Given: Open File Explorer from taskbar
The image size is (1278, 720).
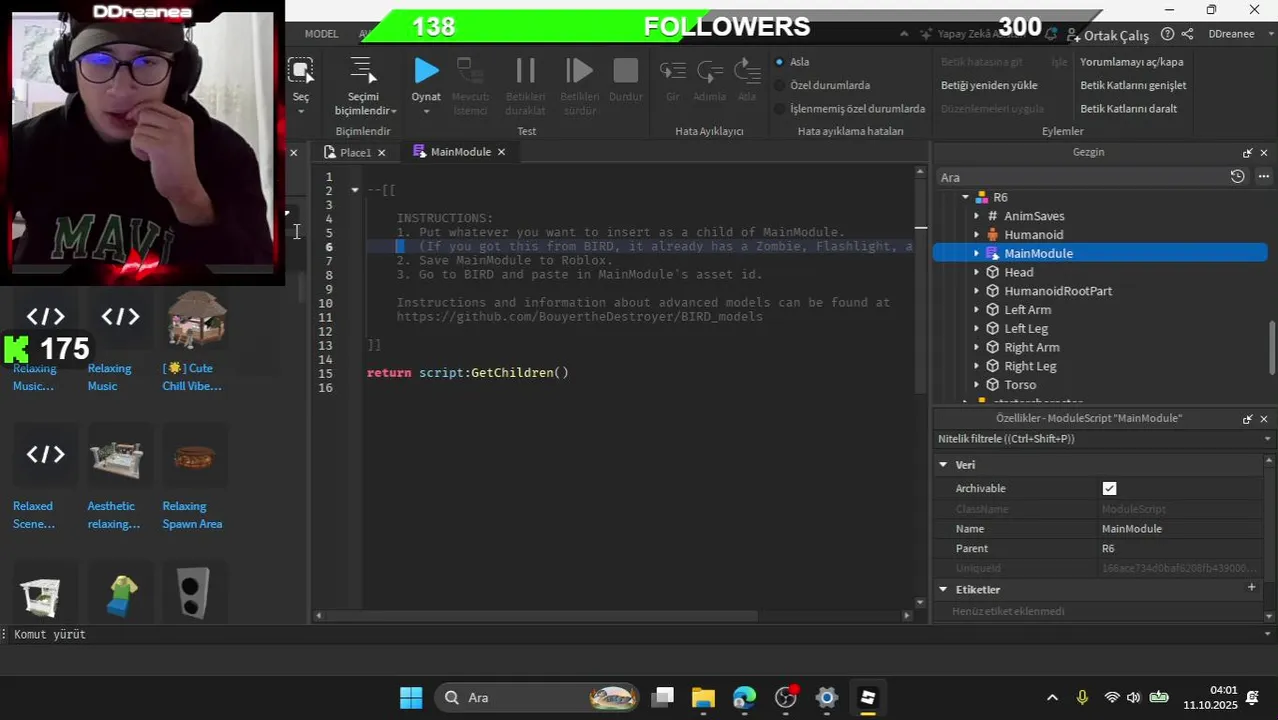Looking at the screenshot, I should pyautogui.click(x=704, y=698).
